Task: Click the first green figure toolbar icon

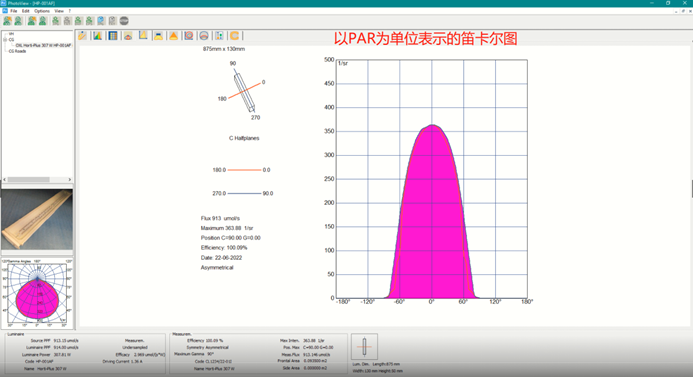Action: [x=7, y=21]
